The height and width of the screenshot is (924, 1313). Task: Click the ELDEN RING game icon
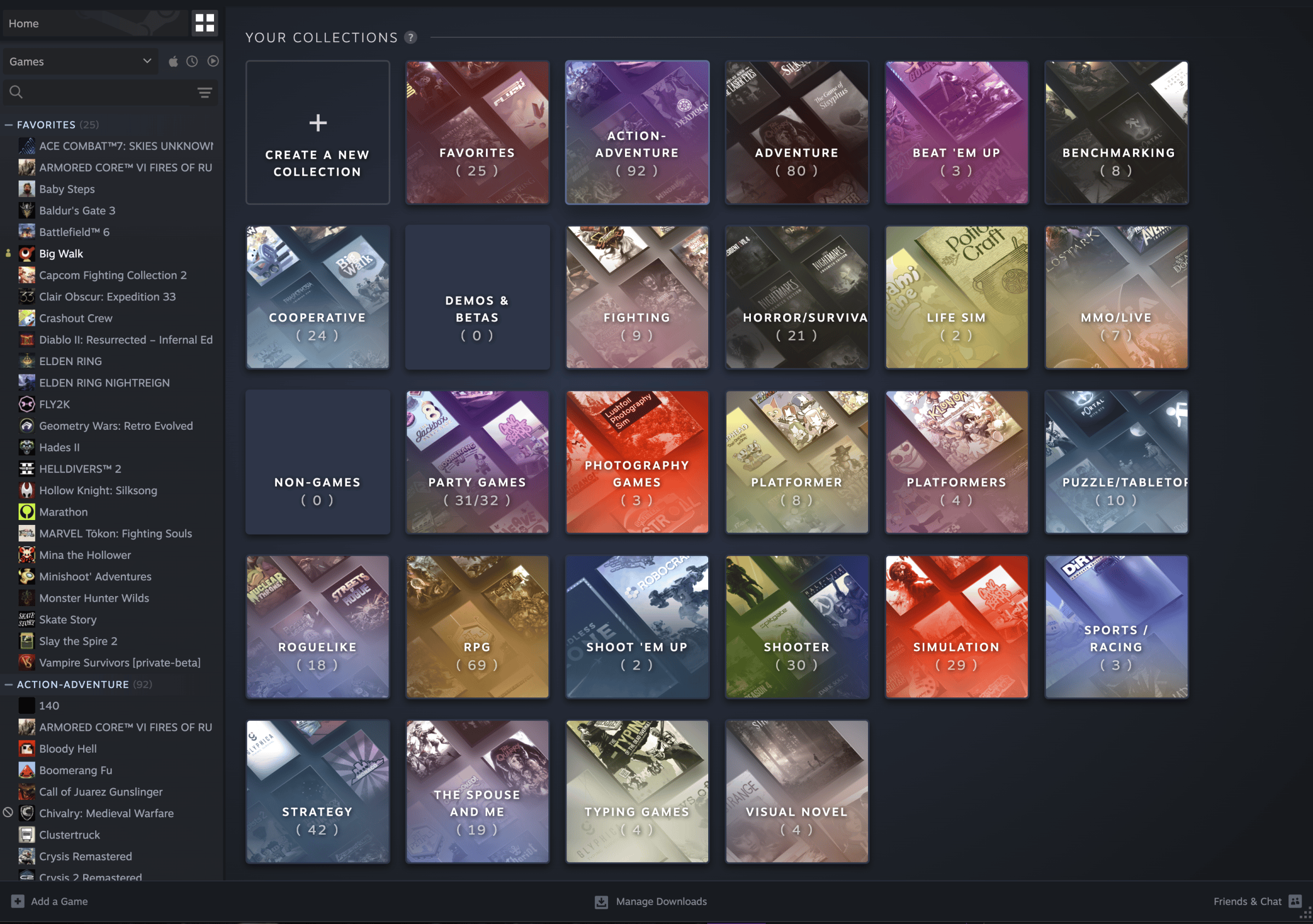pyautogui.click(x=26, y=361)
